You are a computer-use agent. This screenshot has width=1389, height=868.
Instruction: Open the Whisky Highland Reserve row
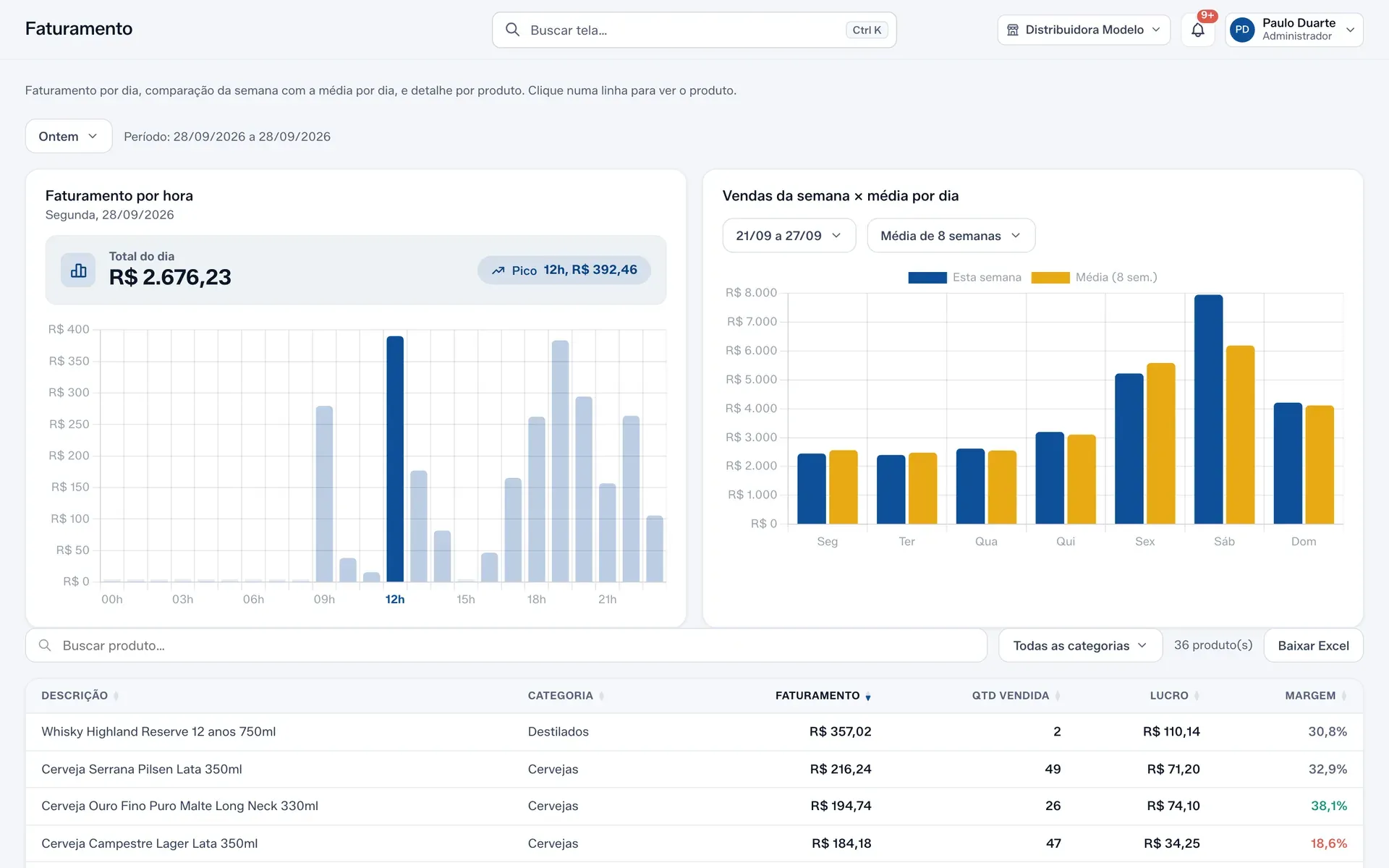694,732
